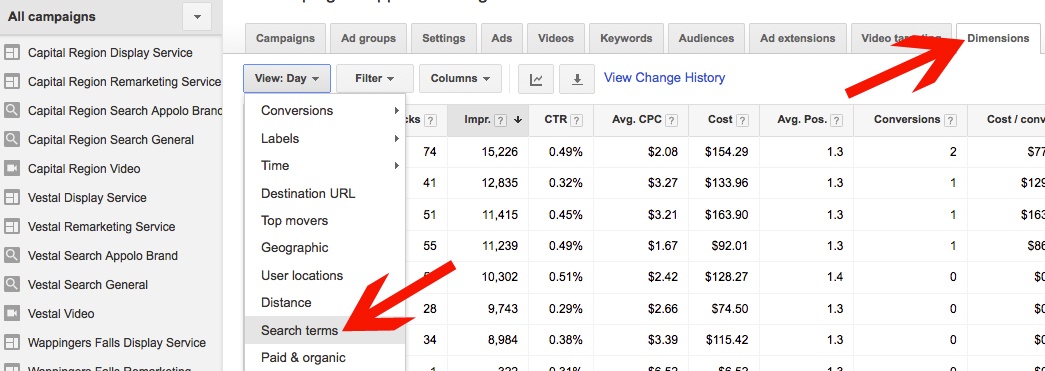Open the Filter dropdown

click(375, 79)
